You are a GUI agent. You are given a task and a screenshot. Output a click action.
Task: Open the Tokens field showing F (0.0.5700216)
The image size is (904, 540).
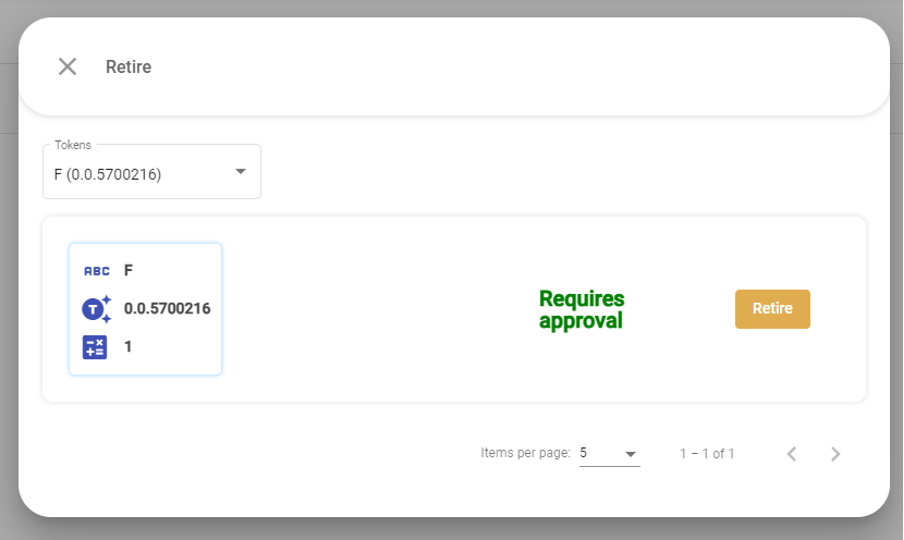coord(140,174)
